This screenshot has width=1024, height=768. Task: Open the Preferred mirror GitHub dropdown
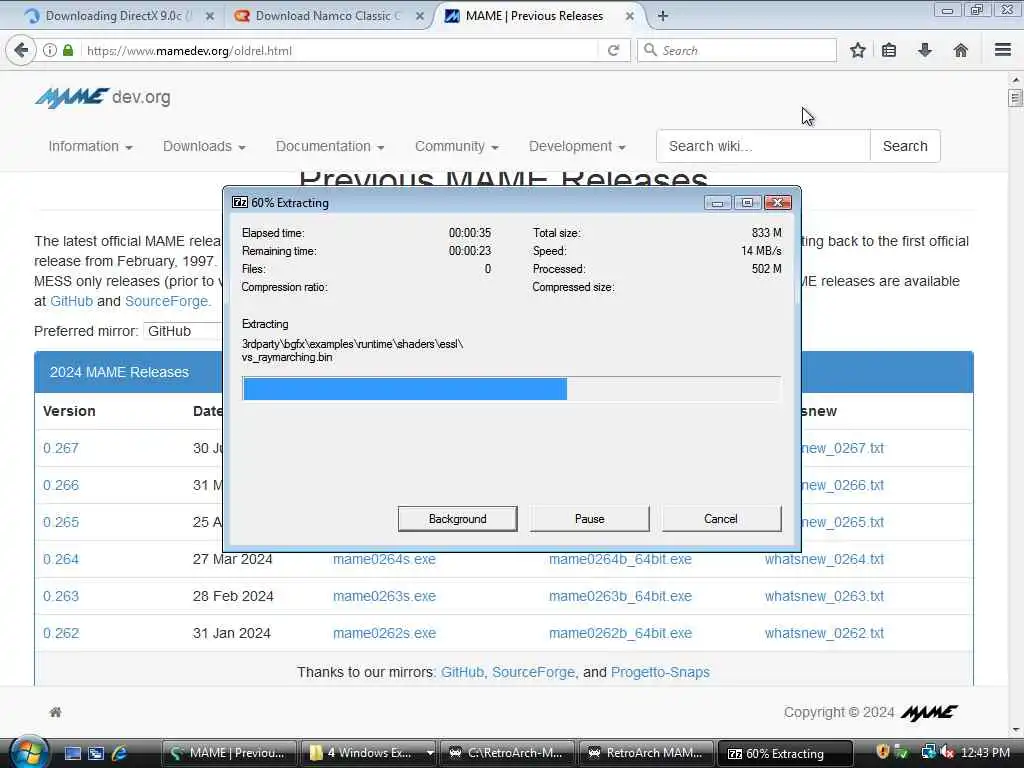(183, 331)
